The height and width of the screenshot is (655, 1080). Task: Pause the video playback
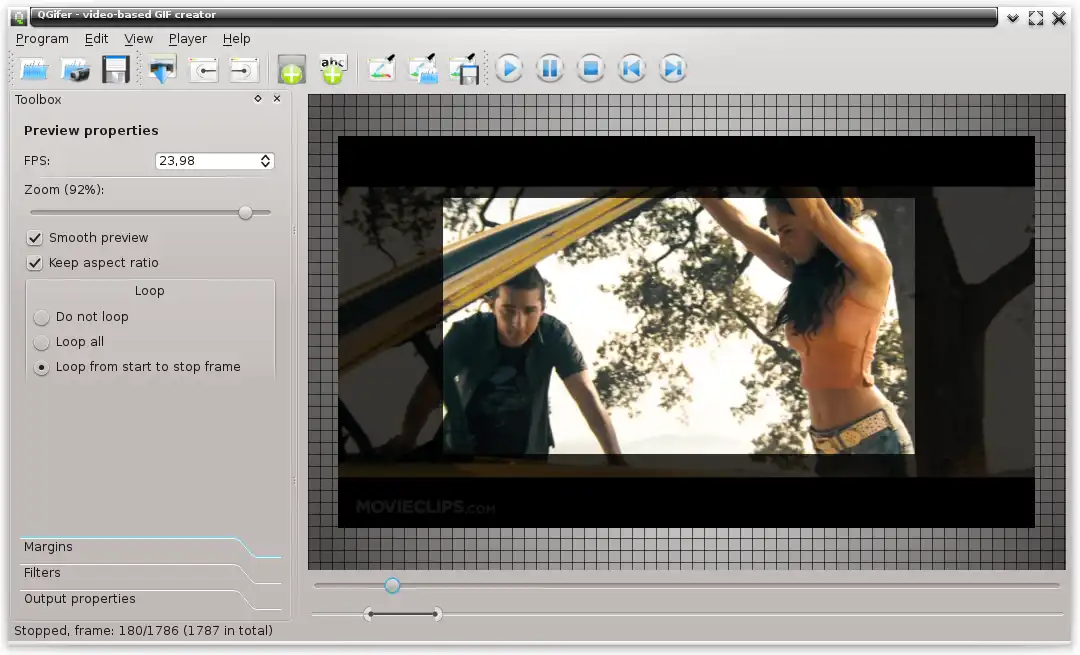[549, 69]
